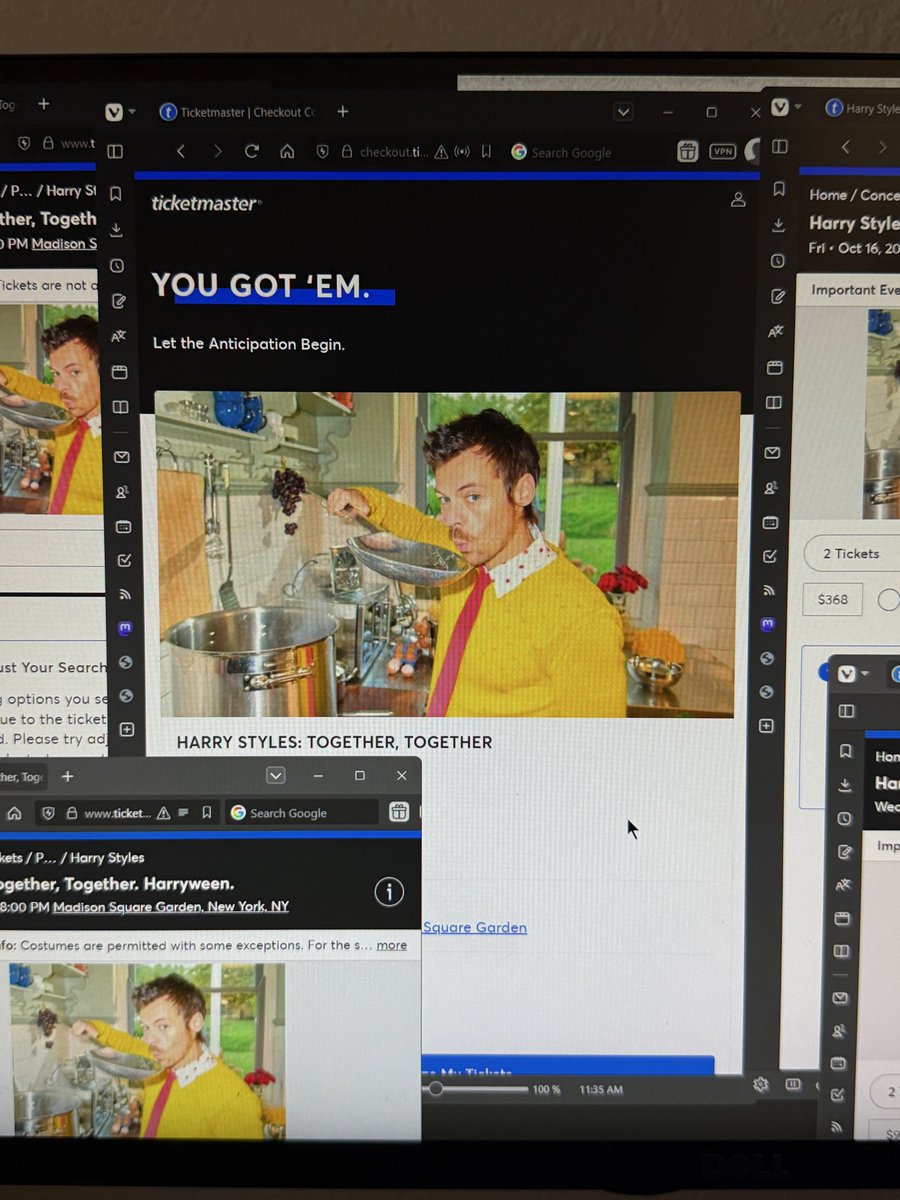Open new tab in checkout window
Viewport: 900px width, 1200px height.
click(342, 112)
